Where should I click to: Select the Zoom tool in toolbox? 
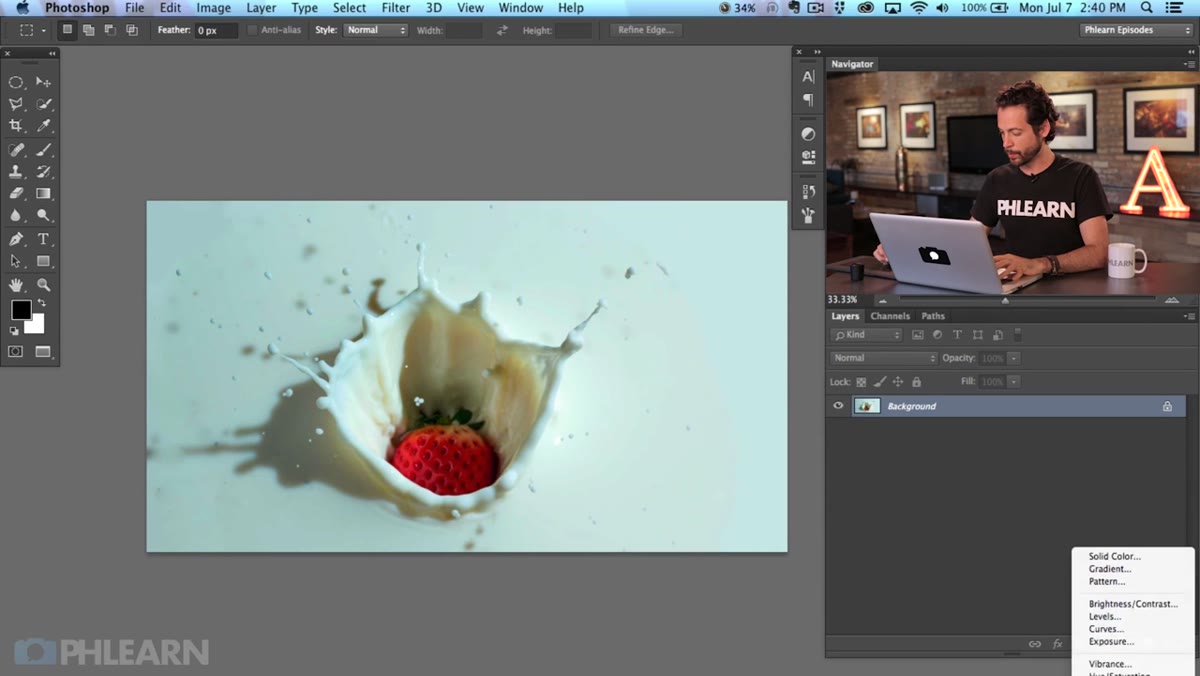44,285
